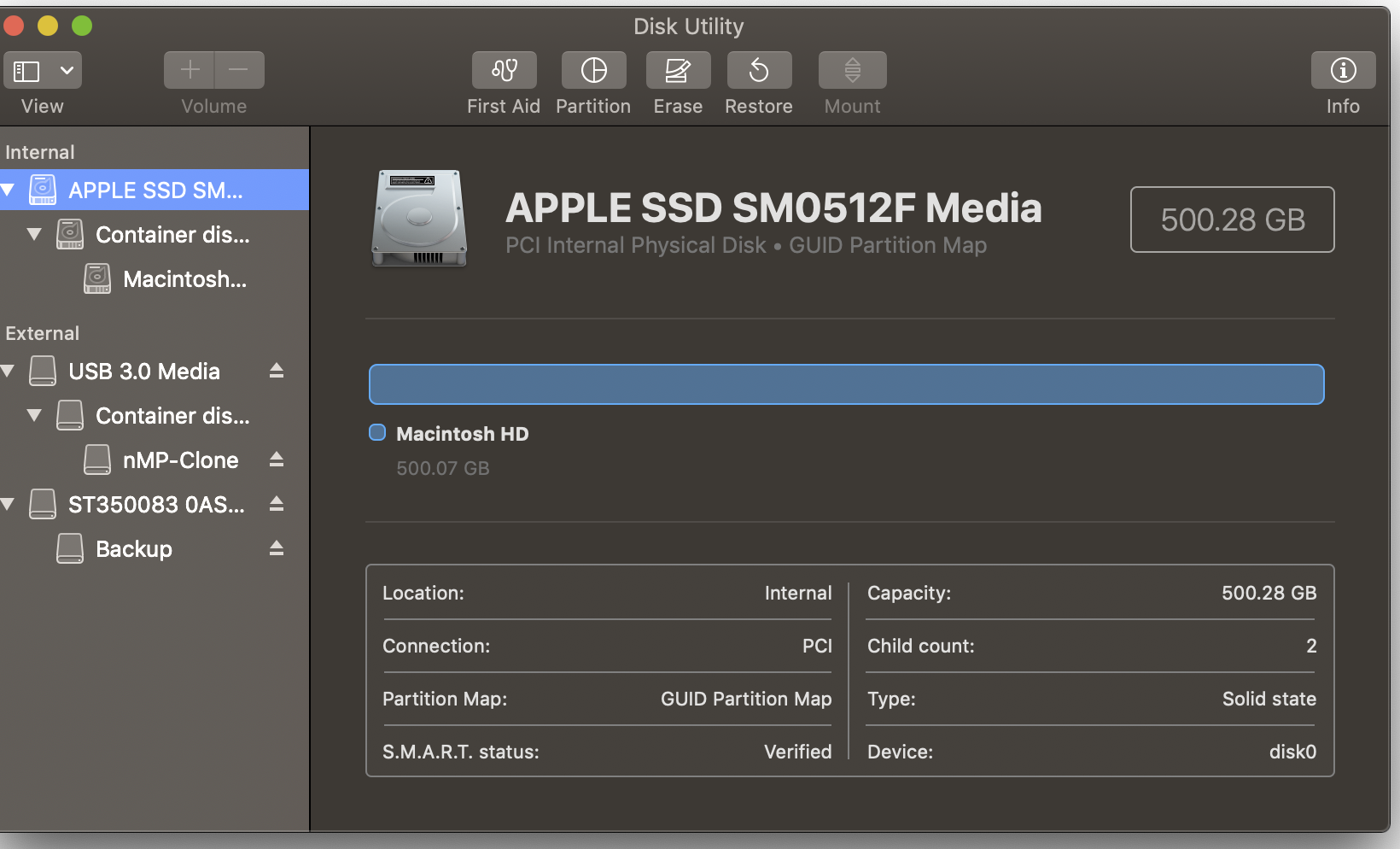Click the Solid state type value

pos(1269,699)
